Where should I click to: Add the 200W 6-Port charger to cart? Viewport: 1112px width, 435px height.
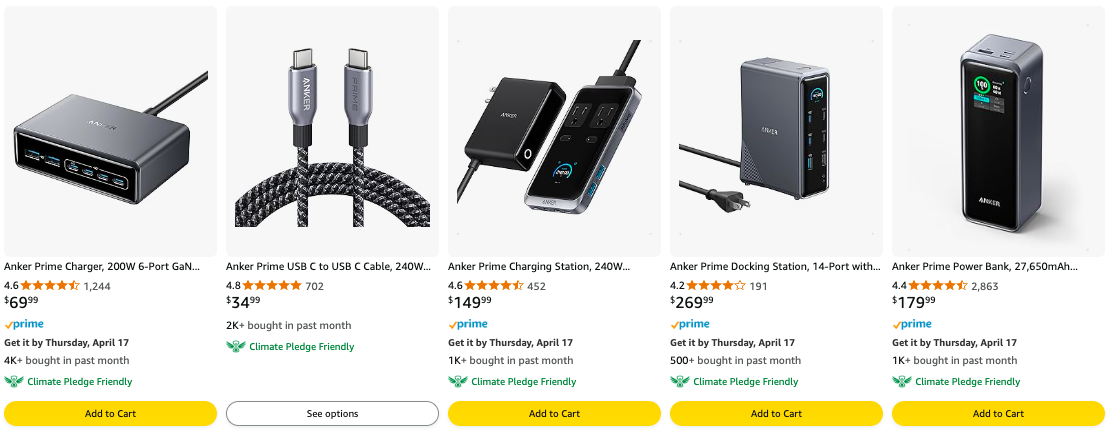click(x=110, y=413)
